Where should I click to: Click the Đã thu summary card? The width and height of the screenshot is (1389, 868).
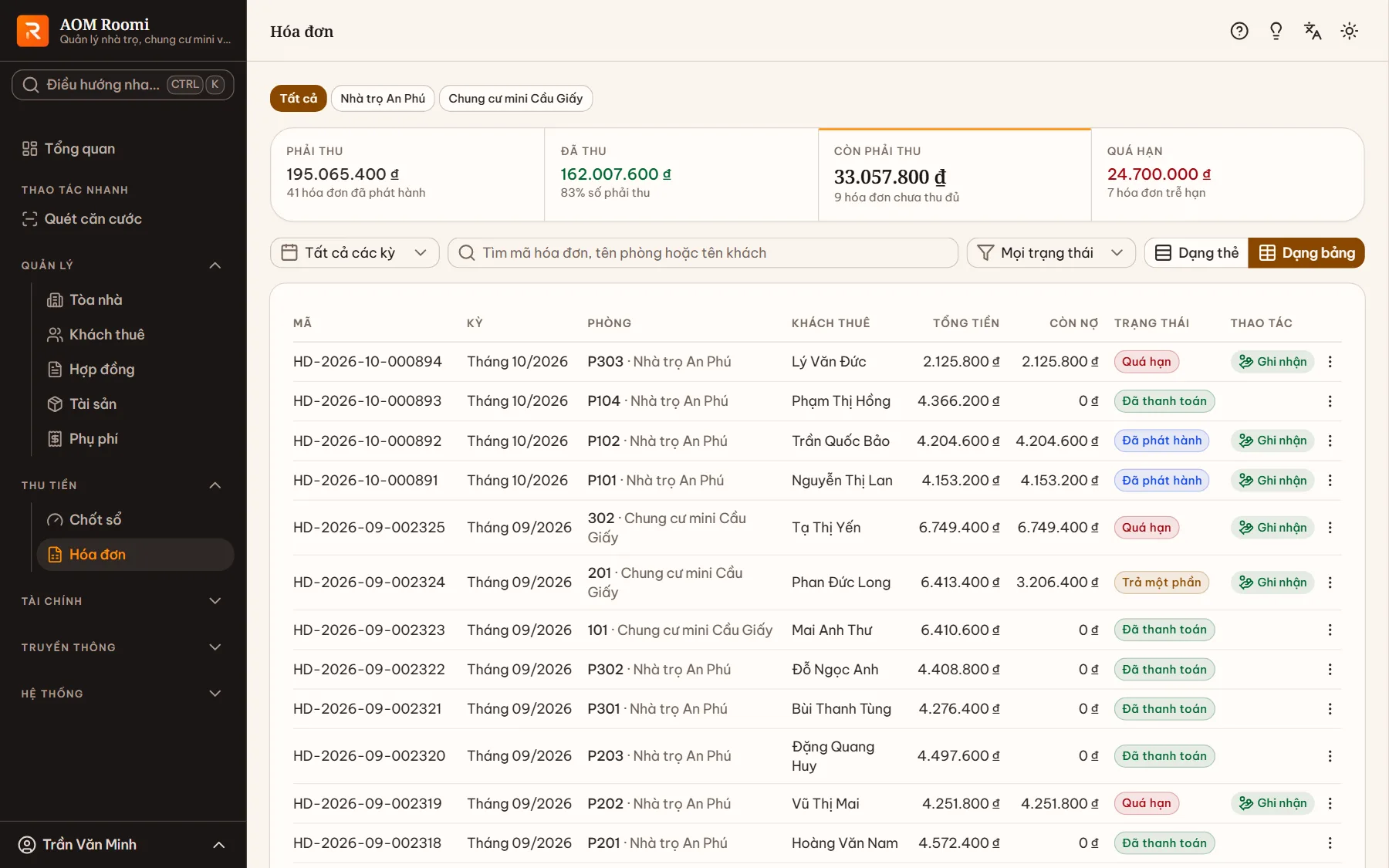click(681, 174)
